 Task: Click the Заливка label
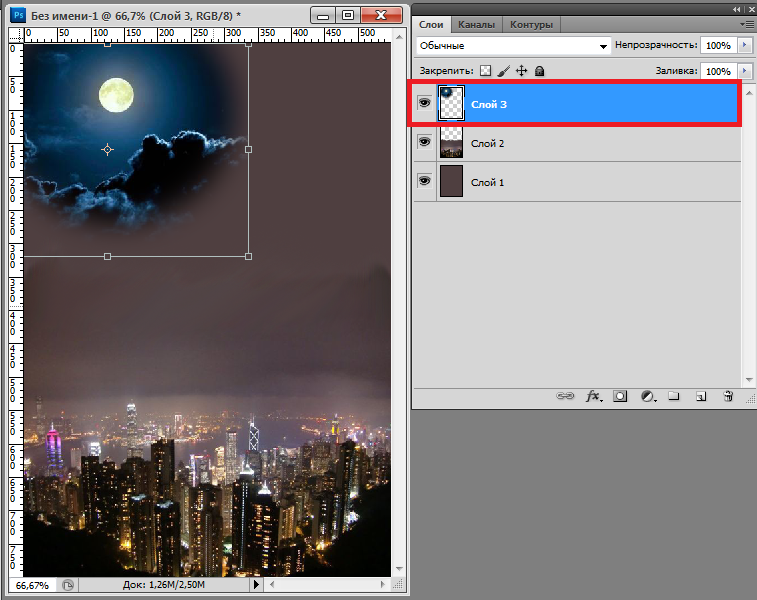click(676, 71)
